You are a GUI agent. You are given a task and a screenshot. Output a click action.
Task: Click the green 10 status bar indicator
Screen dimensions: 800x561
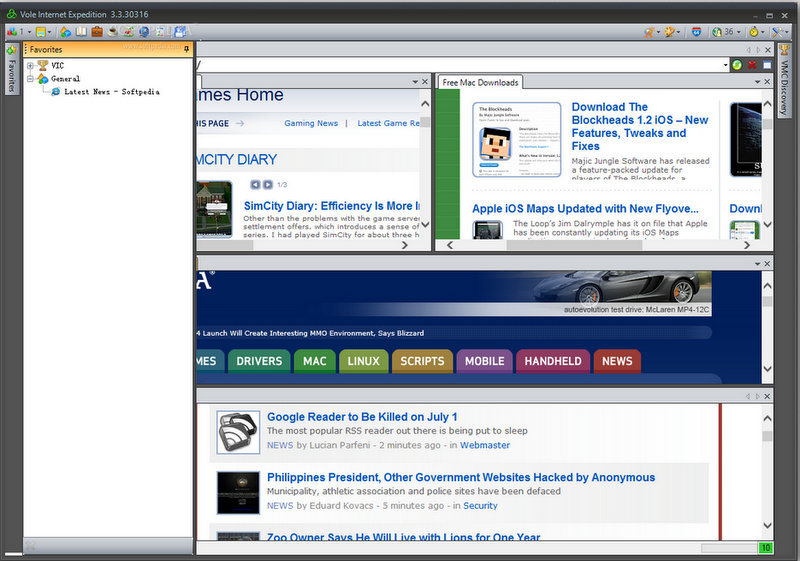click(x=765, y=548)
